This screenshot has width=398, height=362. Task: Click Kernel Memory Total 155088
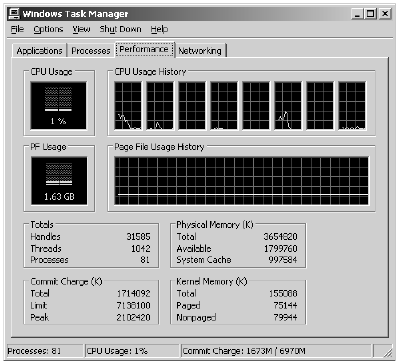(283, 293)
